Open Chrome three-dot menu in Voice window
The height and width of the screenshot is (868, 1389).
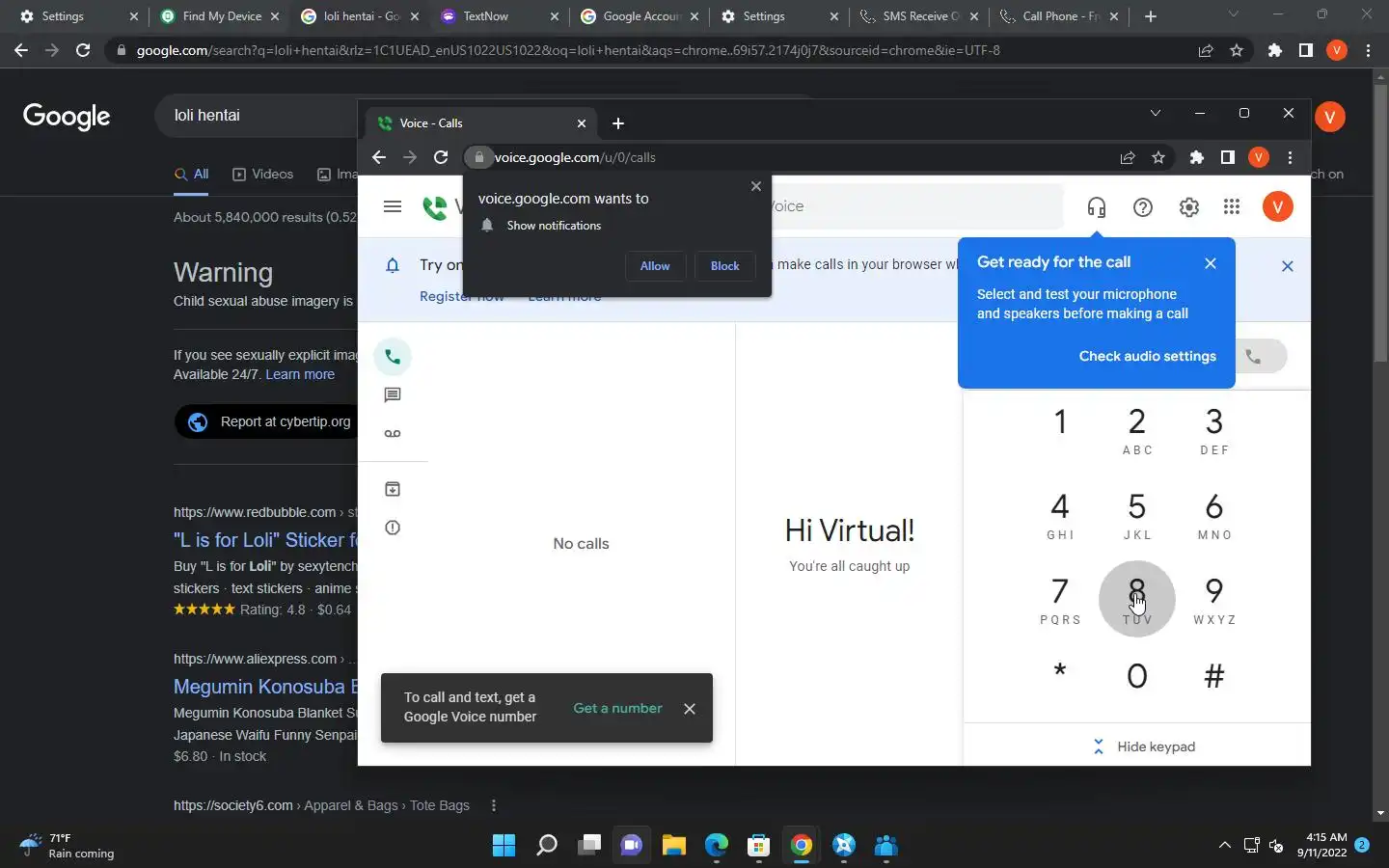(x=1290, y=157)
